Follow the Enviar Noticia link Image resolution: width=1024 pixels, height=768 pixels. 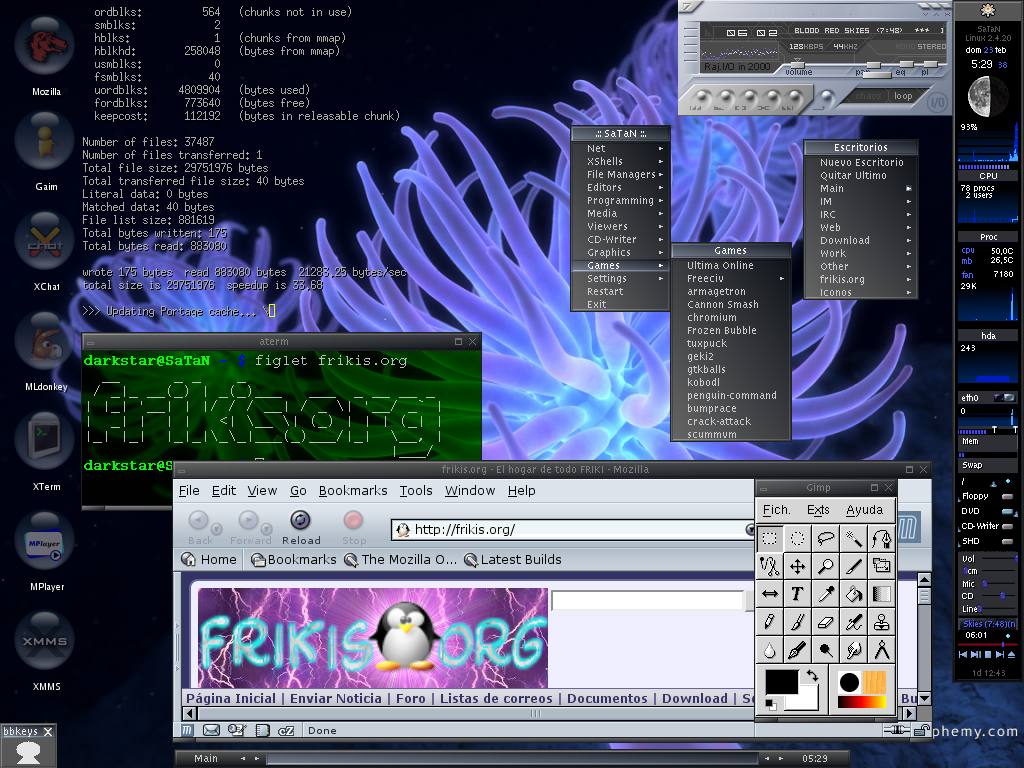(x=336, y=698)
